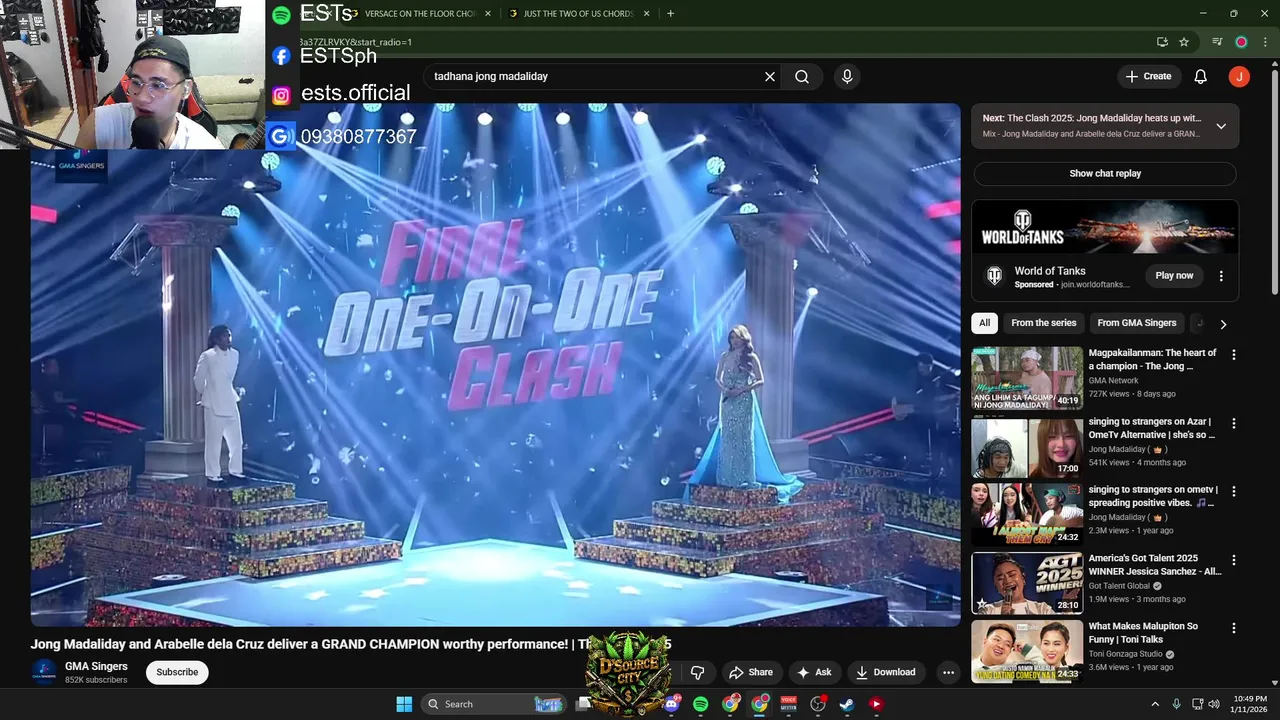This screenshot has height=720, width=1280.
Task: Open the Chrome profile icon
Action: (1241, 42)
